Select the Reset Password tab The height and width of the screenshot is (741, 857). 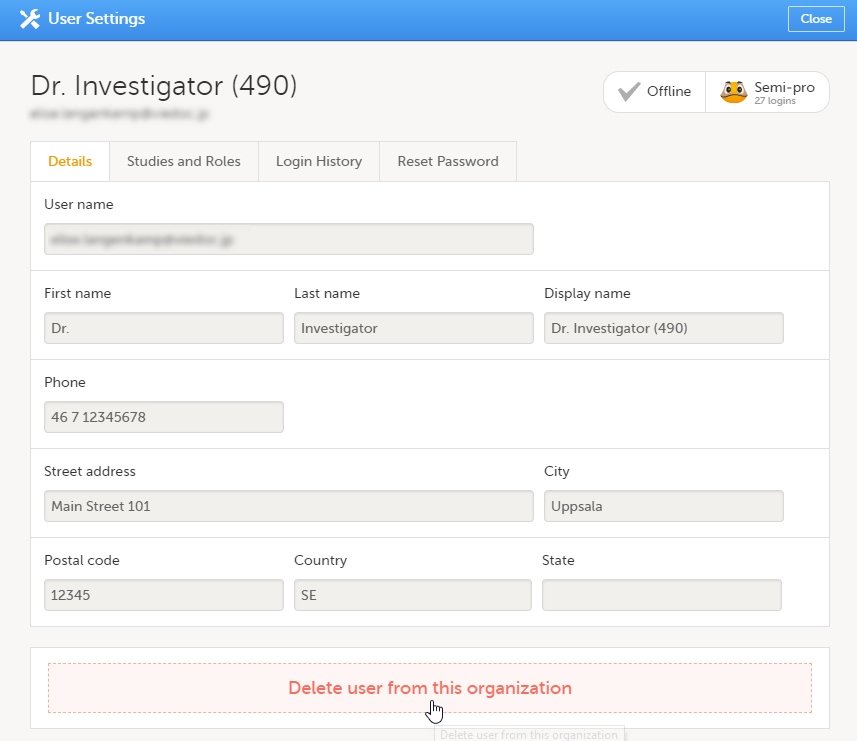[x=447, y=161]
